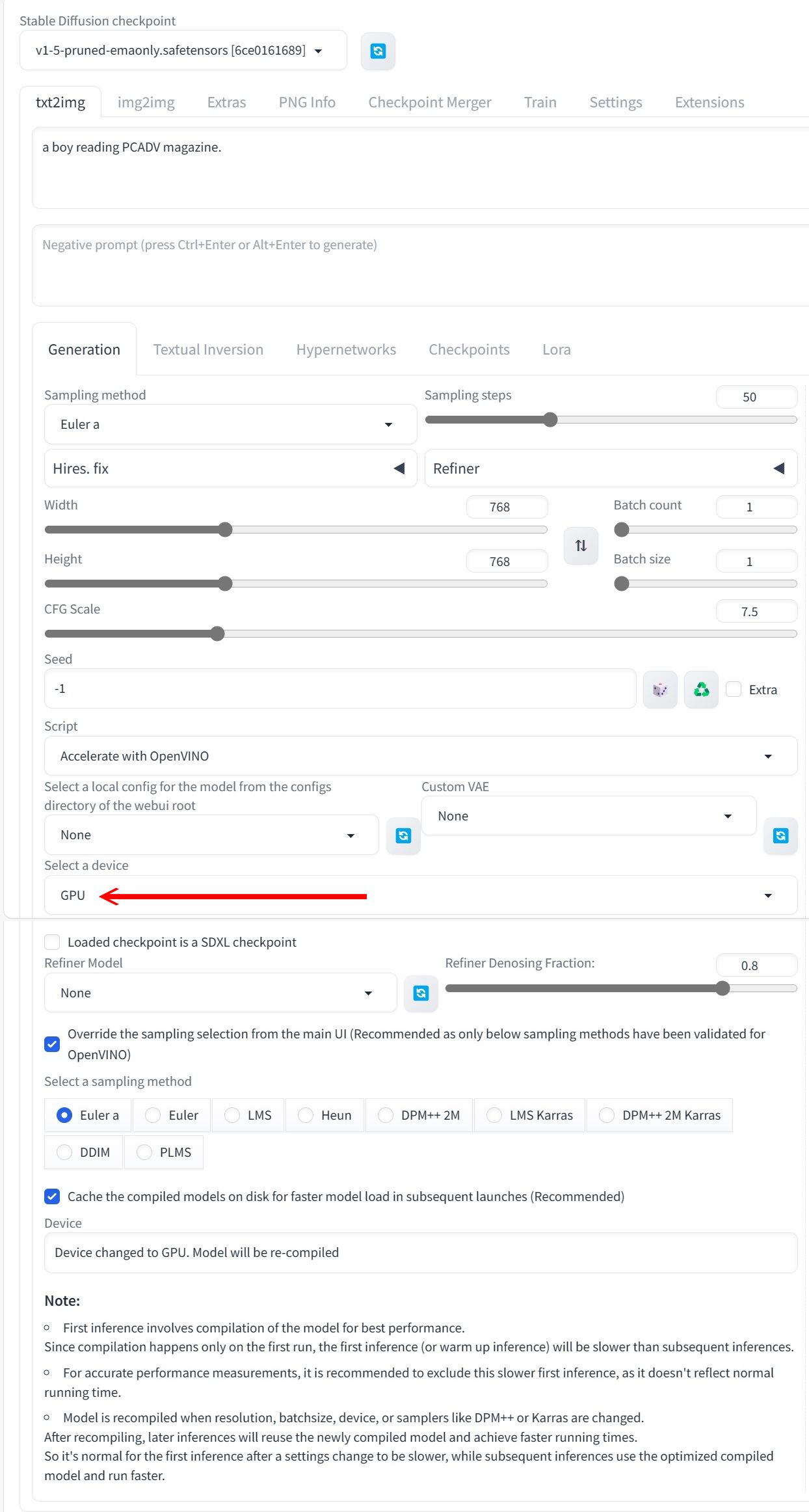
Task: Open the Sampling method dropdown
Action: point(230,424)
